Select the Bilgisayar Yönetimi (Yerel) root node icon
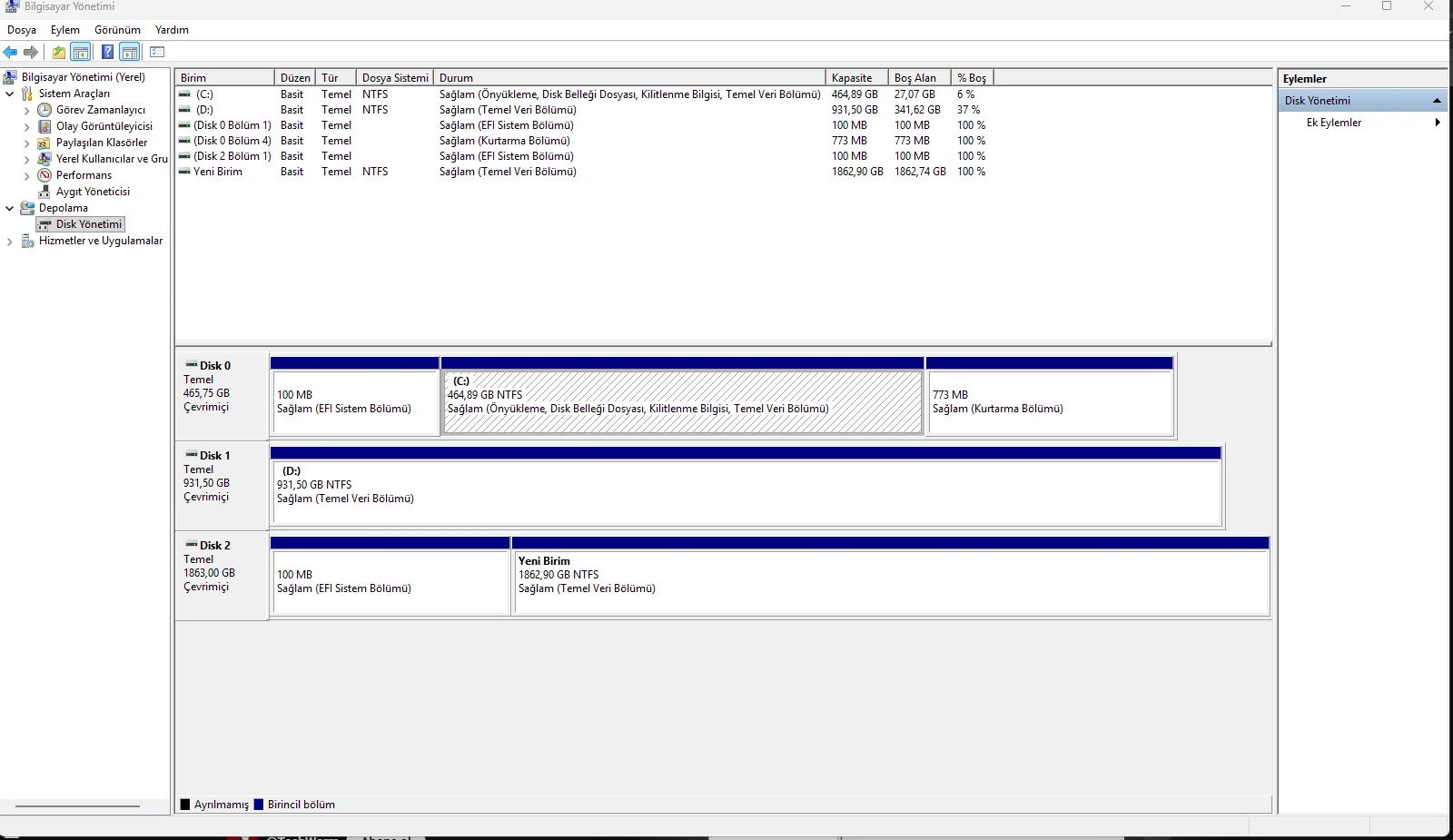This screenshot has height=840, width=1453. pos(11,77)
